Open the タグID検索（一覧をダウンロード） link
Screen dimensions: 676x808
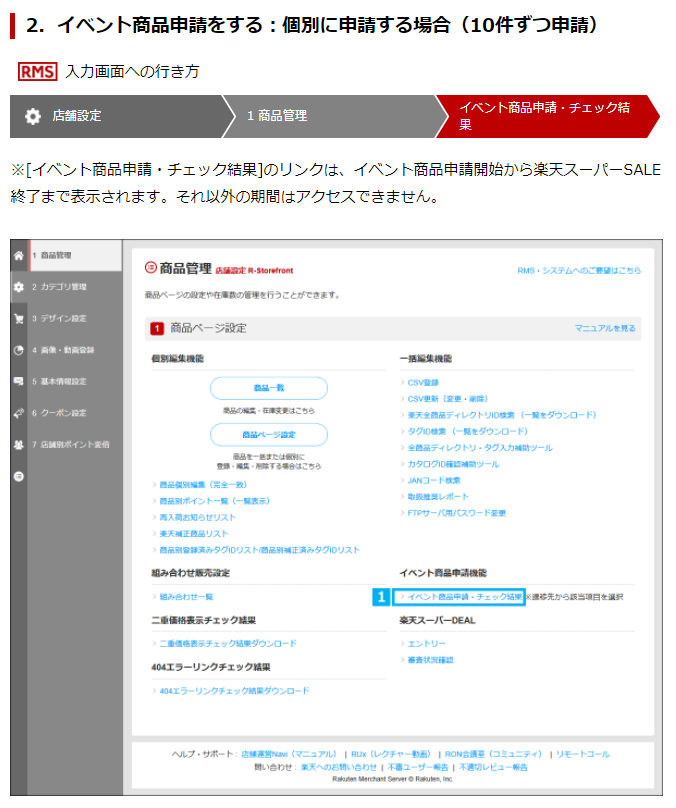468,431
